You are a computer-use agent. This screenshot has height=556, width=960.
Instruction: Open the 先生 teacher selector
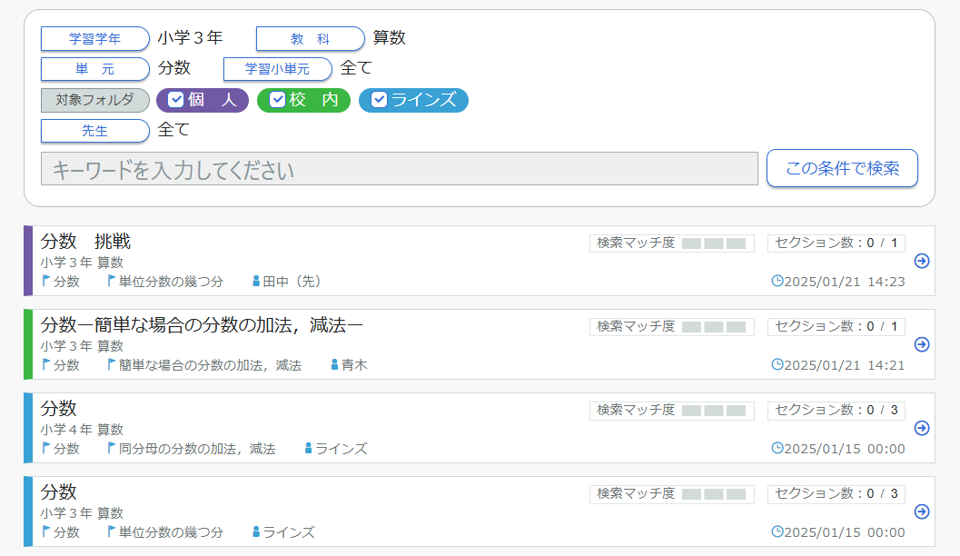(95, 131)
